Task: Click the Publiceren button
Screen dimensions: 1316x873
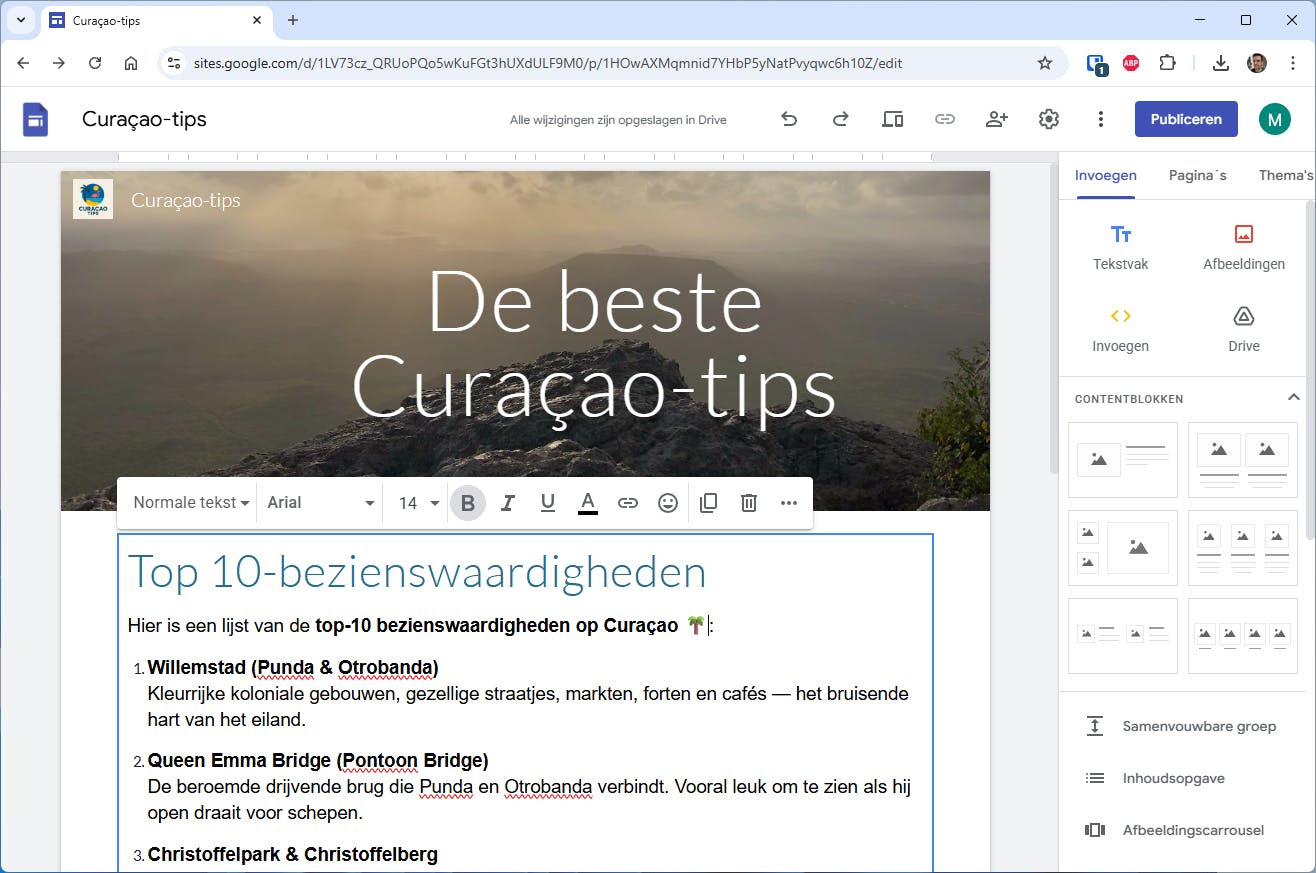Action: click(x=1186, y=119)
